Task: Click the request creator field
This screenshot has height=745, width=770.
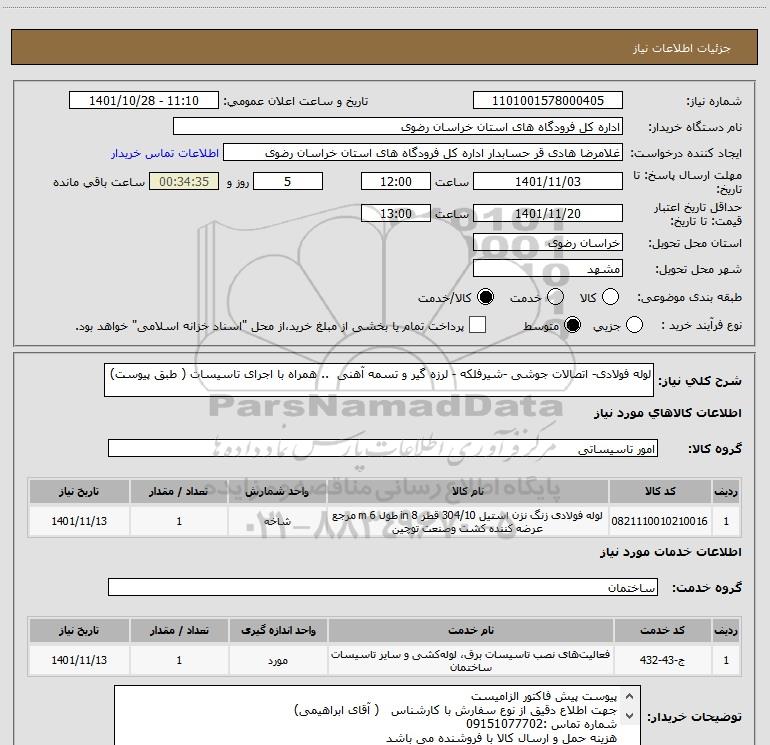Action: pyautogui.click(x=423, y=153)
